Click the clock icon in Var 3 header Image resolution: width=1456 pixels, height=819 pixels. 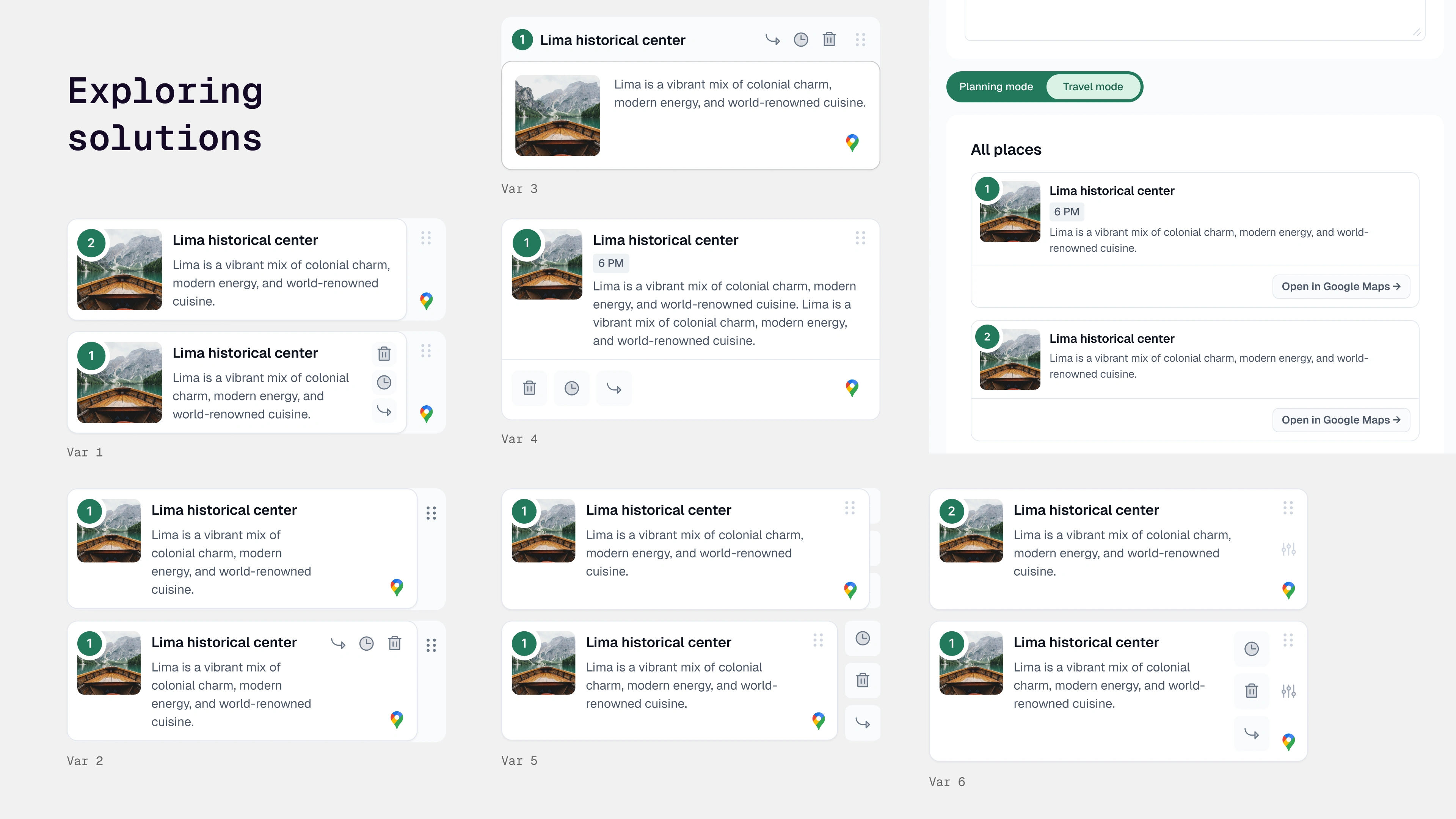point(801,39)
